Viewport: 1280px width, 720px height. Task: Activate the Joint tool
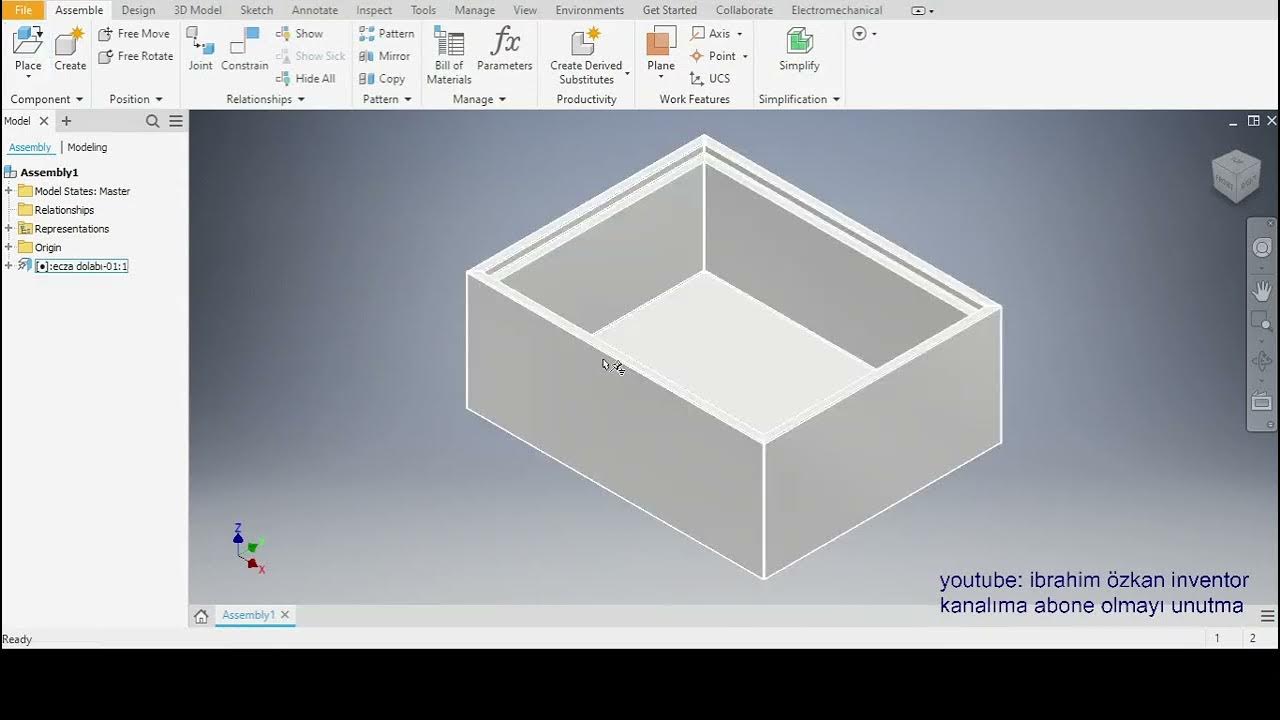click(201, 50)
